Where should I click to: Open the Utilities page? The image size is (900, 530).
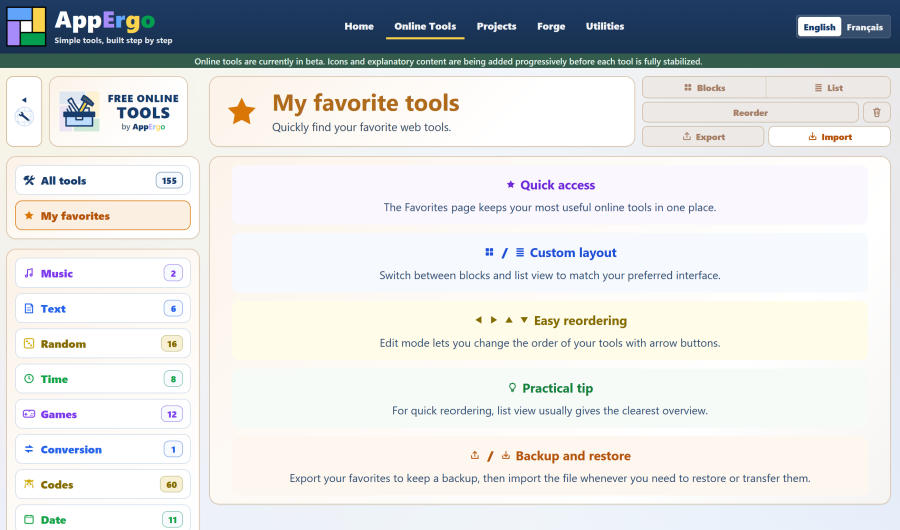pos(605,26)
